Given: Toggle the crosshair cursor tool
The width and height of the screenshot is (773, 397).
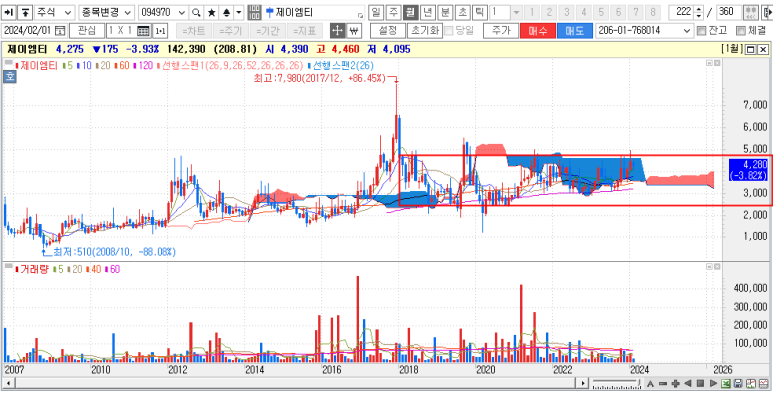Looking at the screenshot, I should 337,31.
